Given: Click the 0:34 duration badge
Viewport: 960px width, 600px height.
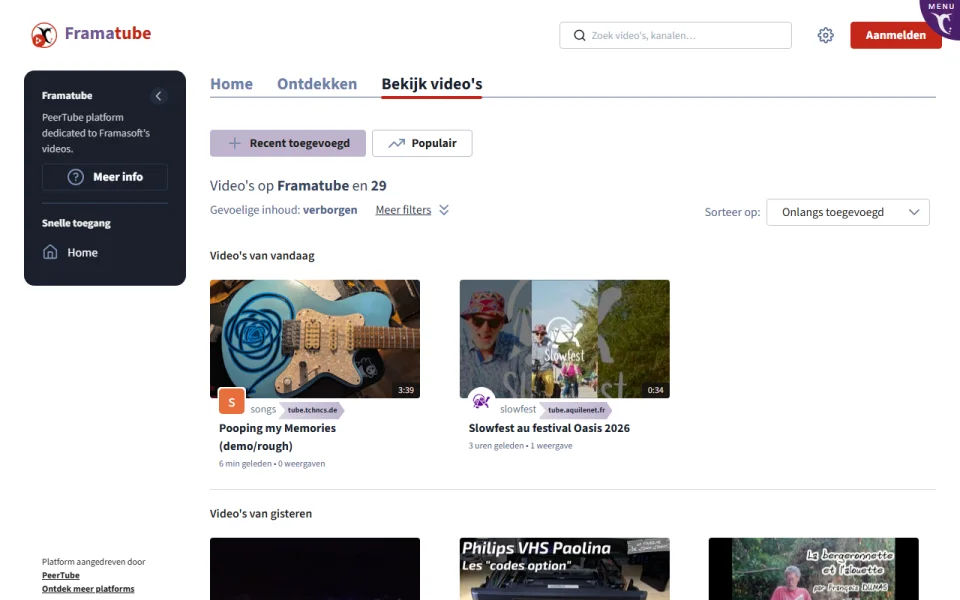Looking at the screenshot, I should click(656, 390).
